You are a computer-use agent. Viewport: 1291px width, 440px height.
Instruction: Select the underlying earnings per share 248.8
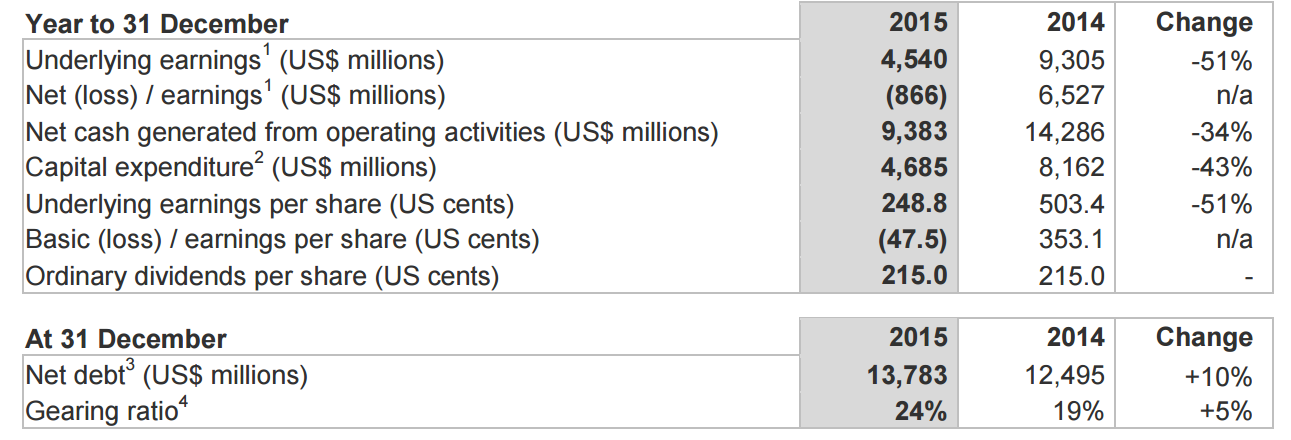tap(913, 204)
